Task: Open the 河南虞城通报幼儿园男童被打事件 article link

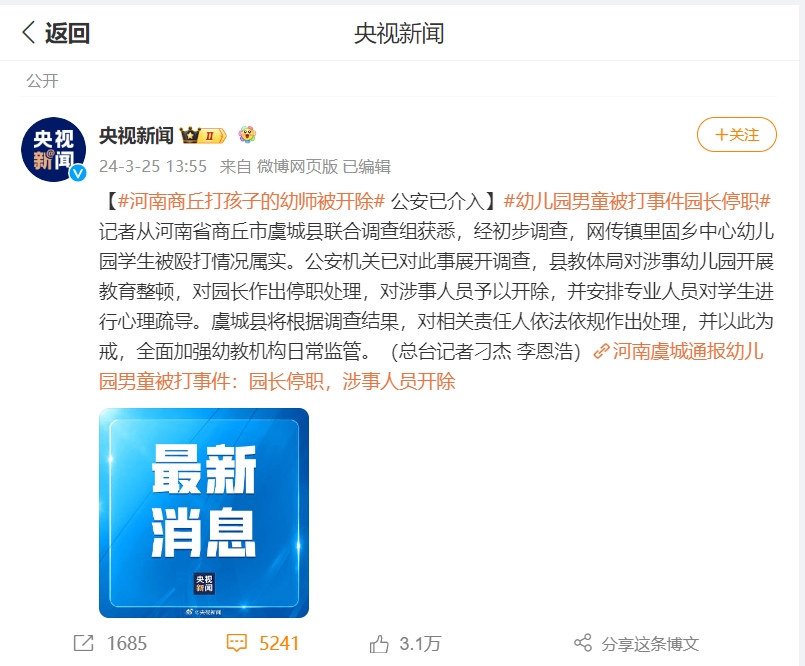Action: coord(431,366)
